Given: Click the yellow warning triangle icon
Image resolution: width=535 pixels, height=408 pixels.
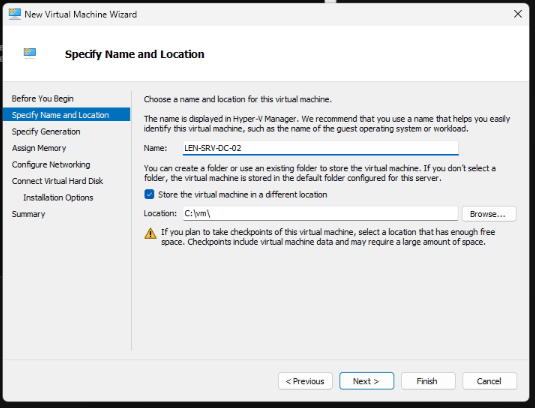Looking at the screenshot, I should [150, 234].
